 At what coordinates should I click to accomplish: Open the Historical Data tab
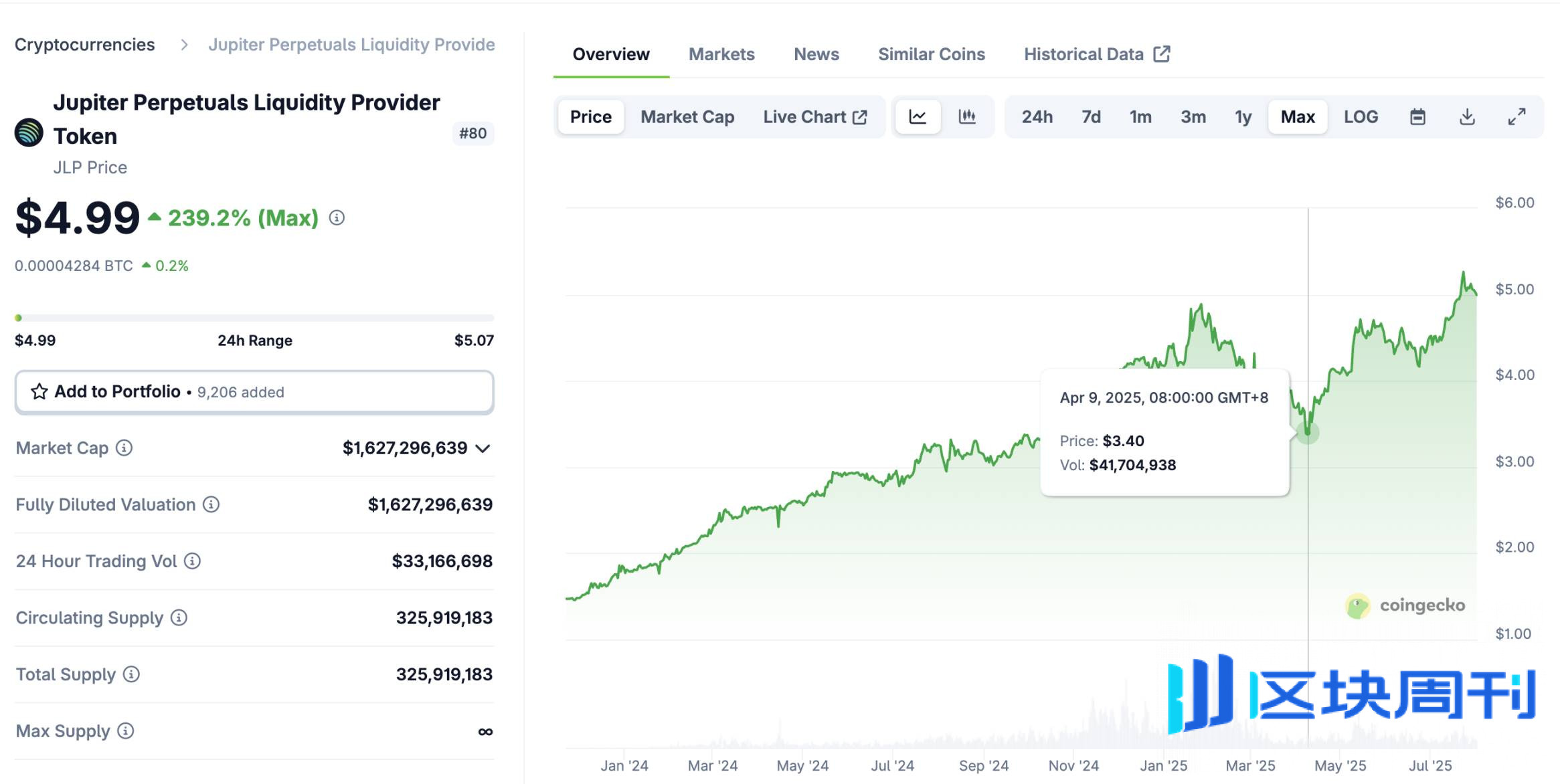pyautogui.click(x=1096, y=54)
